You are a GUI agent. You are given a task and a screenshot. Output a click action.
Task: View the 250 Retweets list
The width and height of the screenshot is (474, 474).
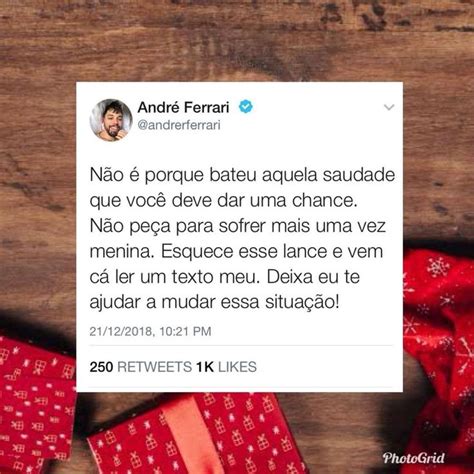pyautogui.click(x=140, y=367)
